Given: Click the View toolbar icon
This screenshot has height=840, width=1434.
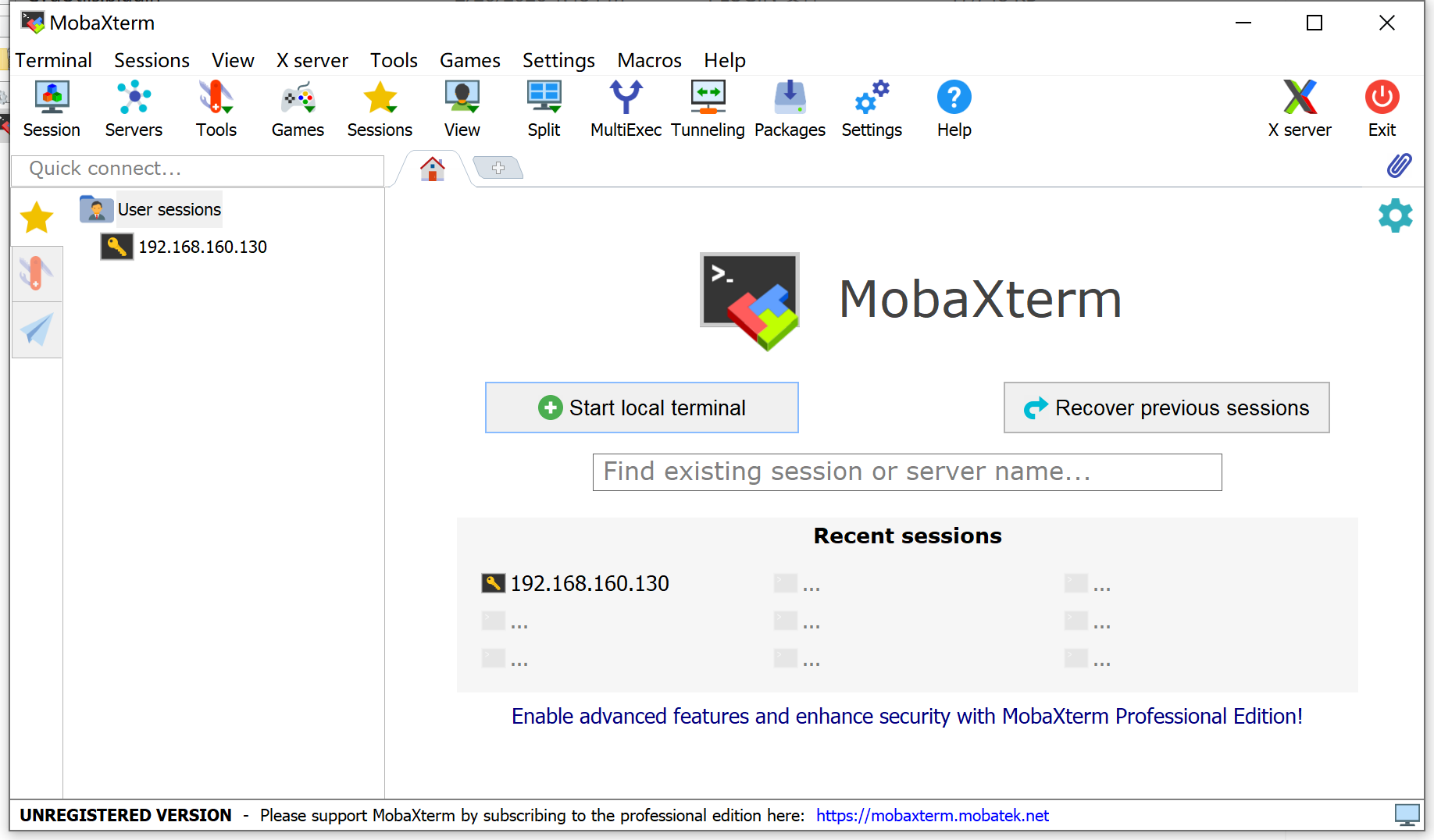Looking at the screenshot, I should click(462, 109).
